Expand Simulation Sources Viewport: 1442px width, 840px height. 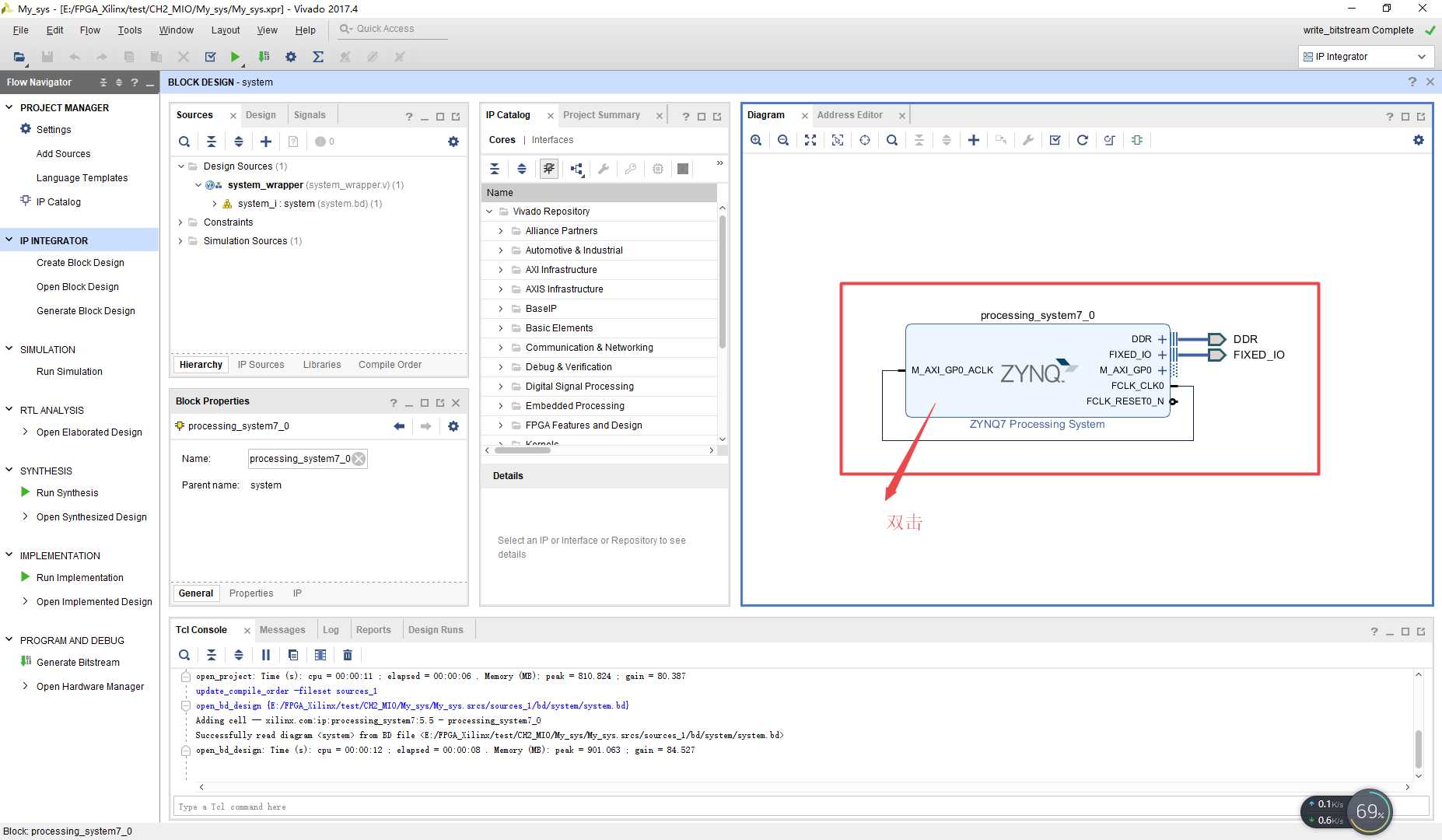[x=181, y=241]
